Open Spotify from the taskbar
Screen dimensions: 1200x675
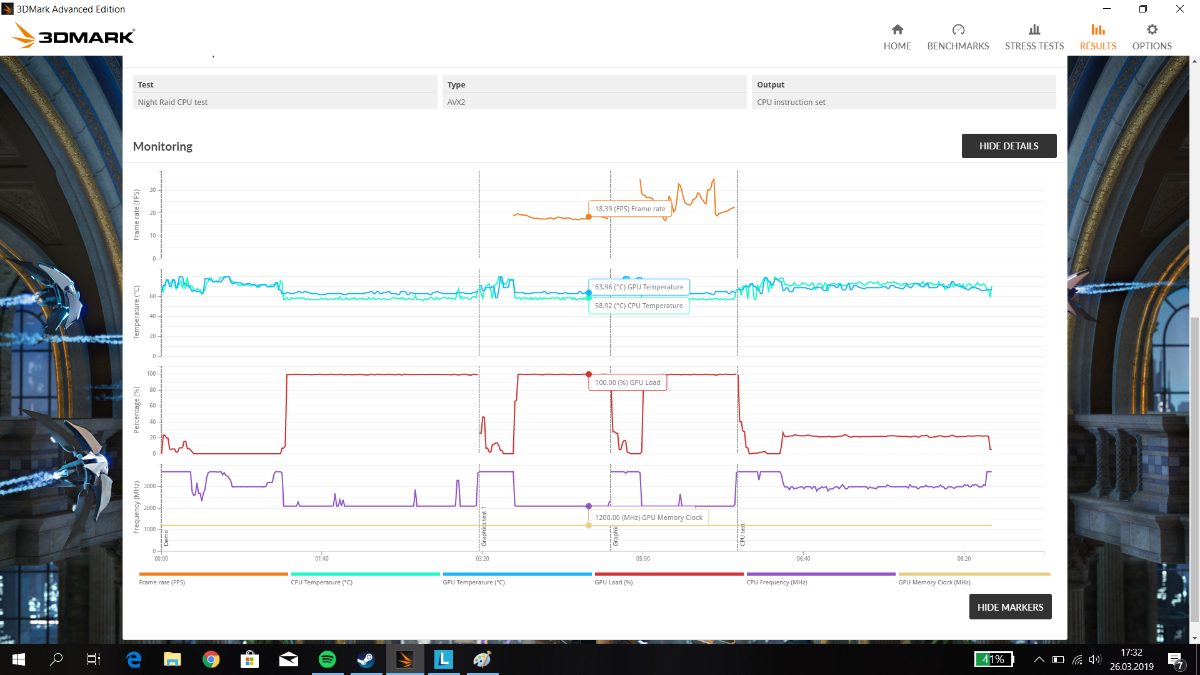click(x=327, y=660)
